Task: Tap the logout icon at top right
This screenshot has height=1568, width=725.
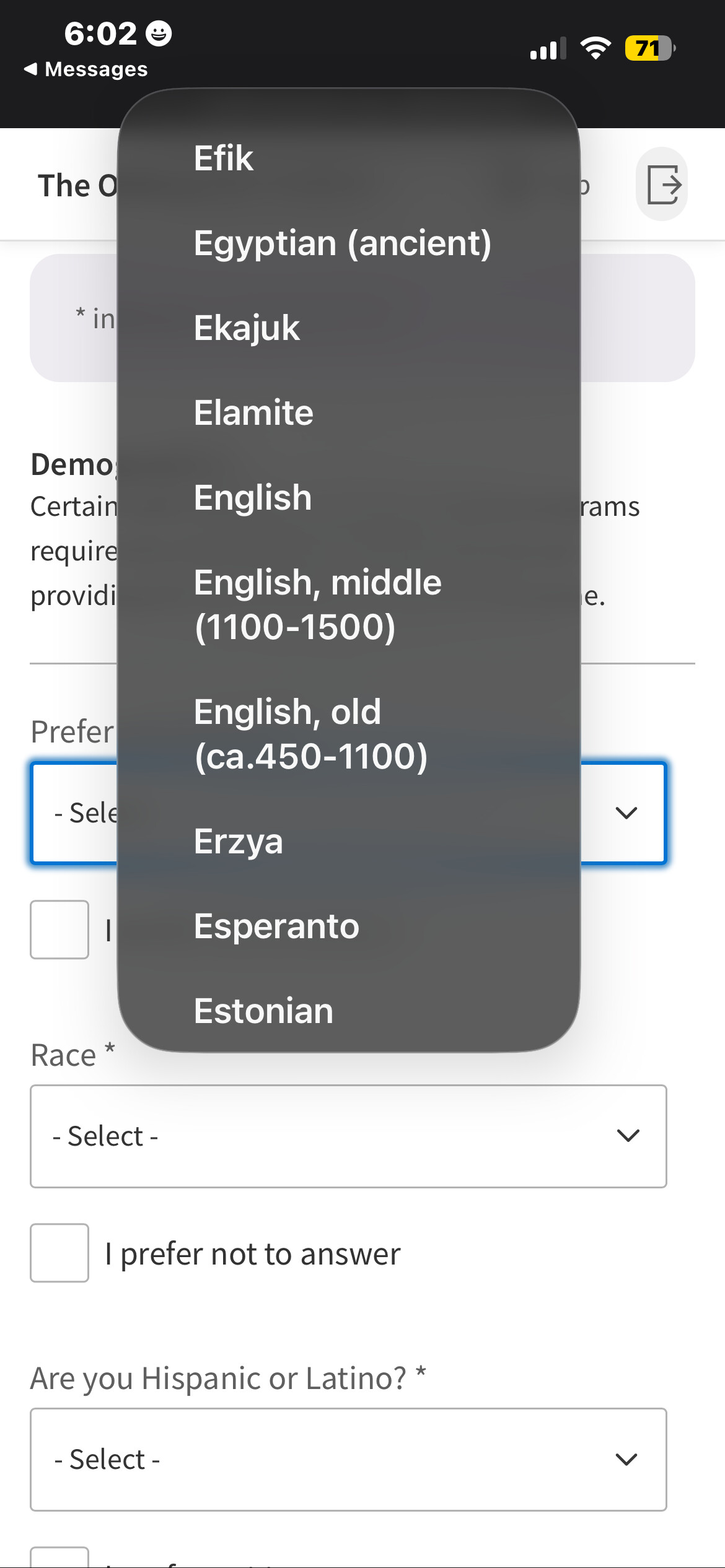Action: coord(662,185)
